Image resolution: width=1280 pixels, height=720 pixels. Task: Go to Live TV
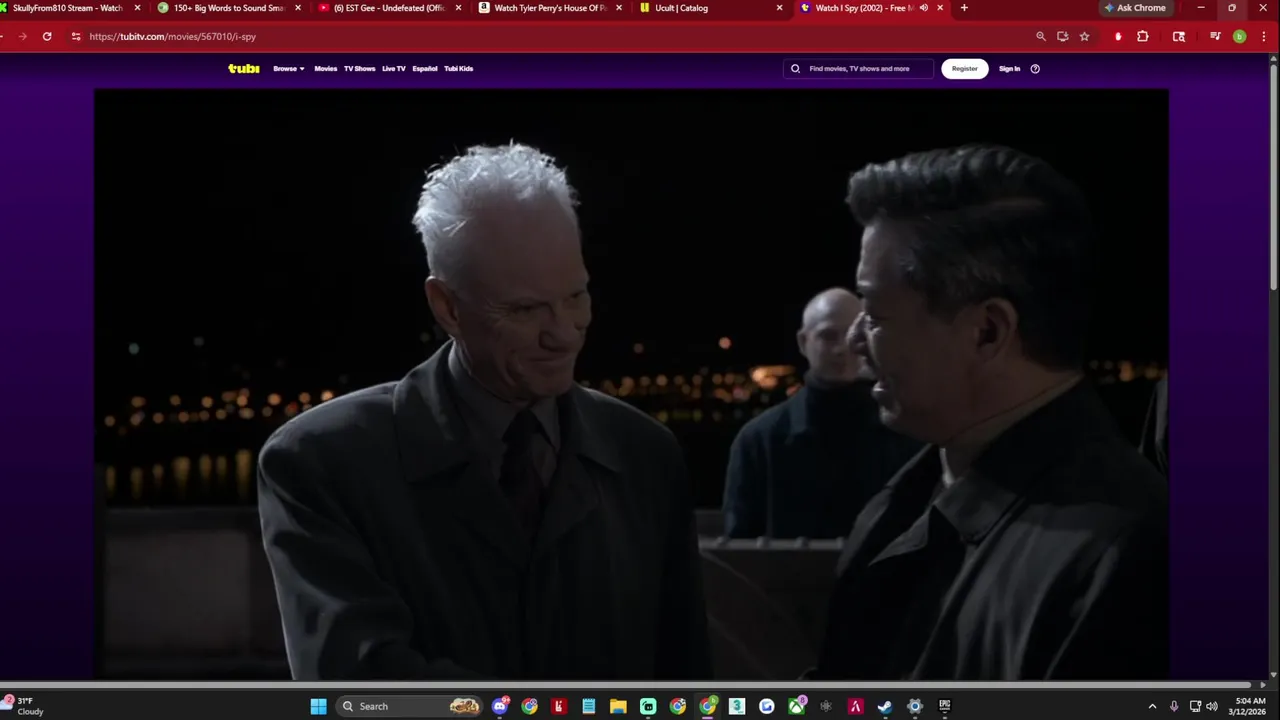[394, 69]
